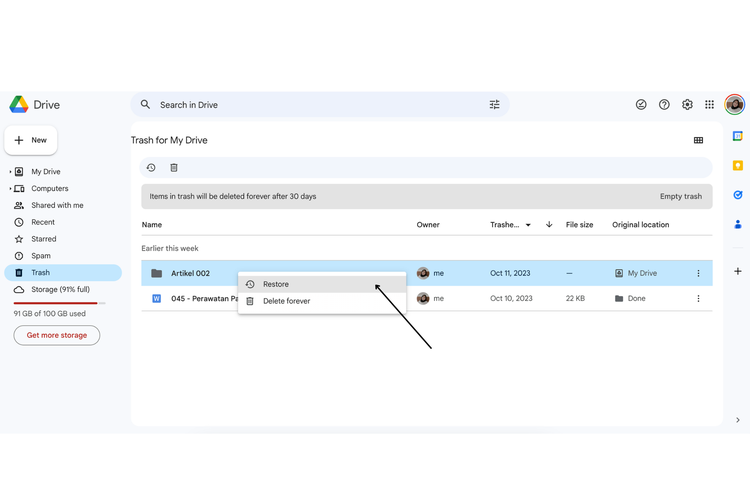Click the offline ready status checkmark icon
750x500 pixels.
[x=641, y=105]
